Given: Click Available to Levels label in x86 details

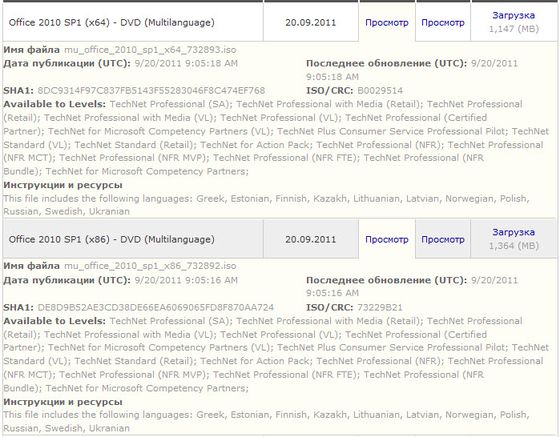Looking at the screenshot, I should (54, 321).
